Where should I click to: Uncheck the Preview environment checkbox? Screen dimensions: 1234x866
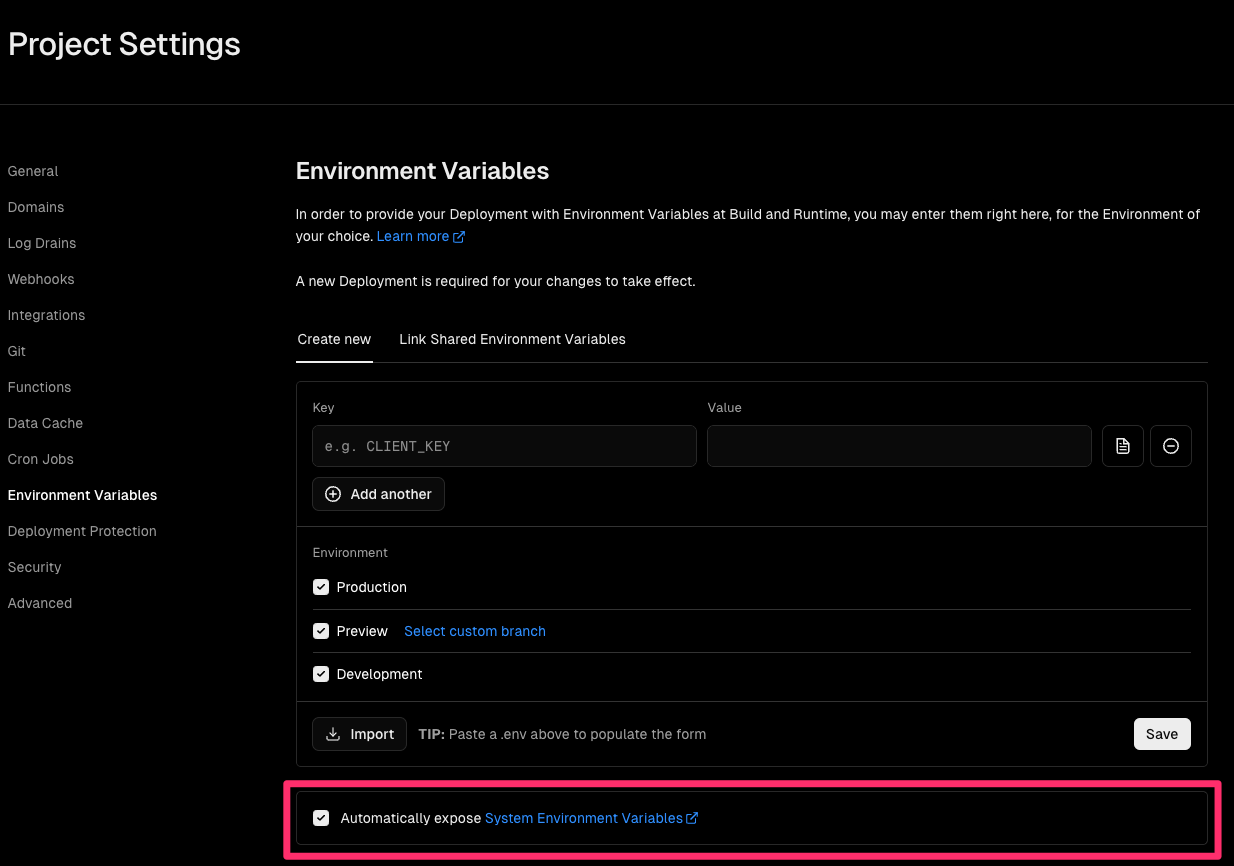321,631
